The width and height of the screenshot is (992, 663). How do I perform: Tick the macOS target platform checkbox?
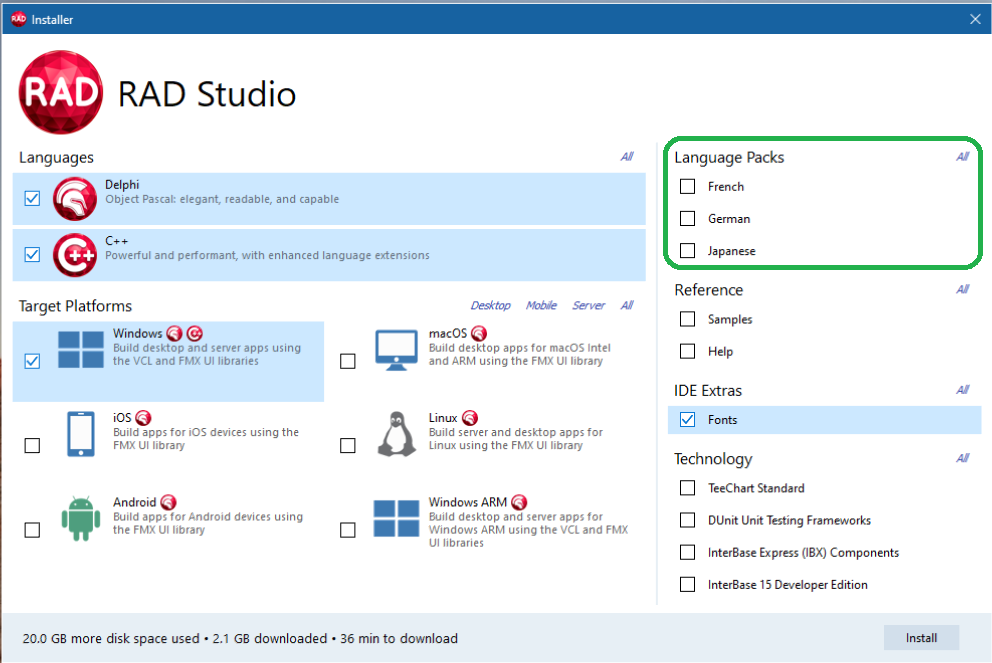click(348, 361)
